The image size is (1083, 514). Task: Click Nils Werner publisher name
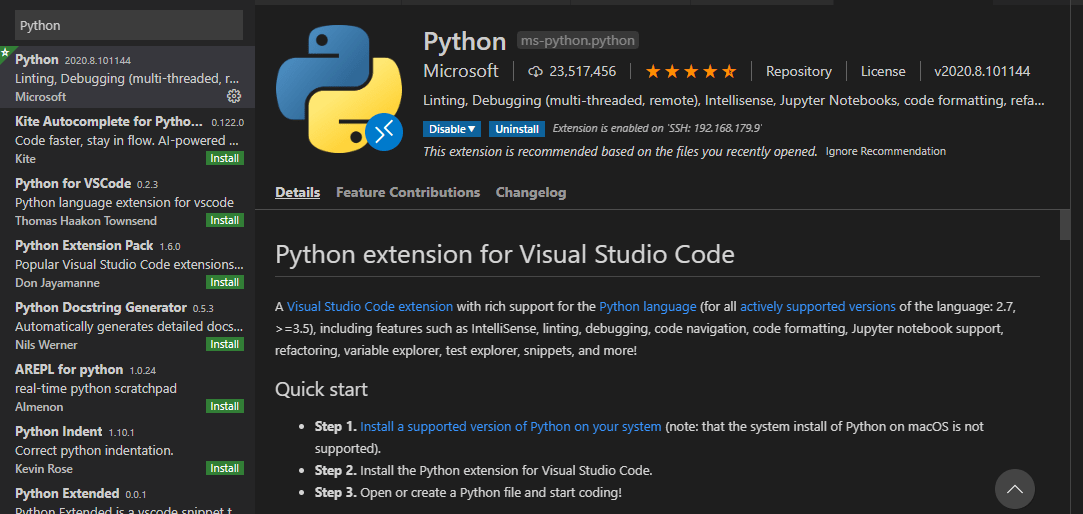coord(46,344)
